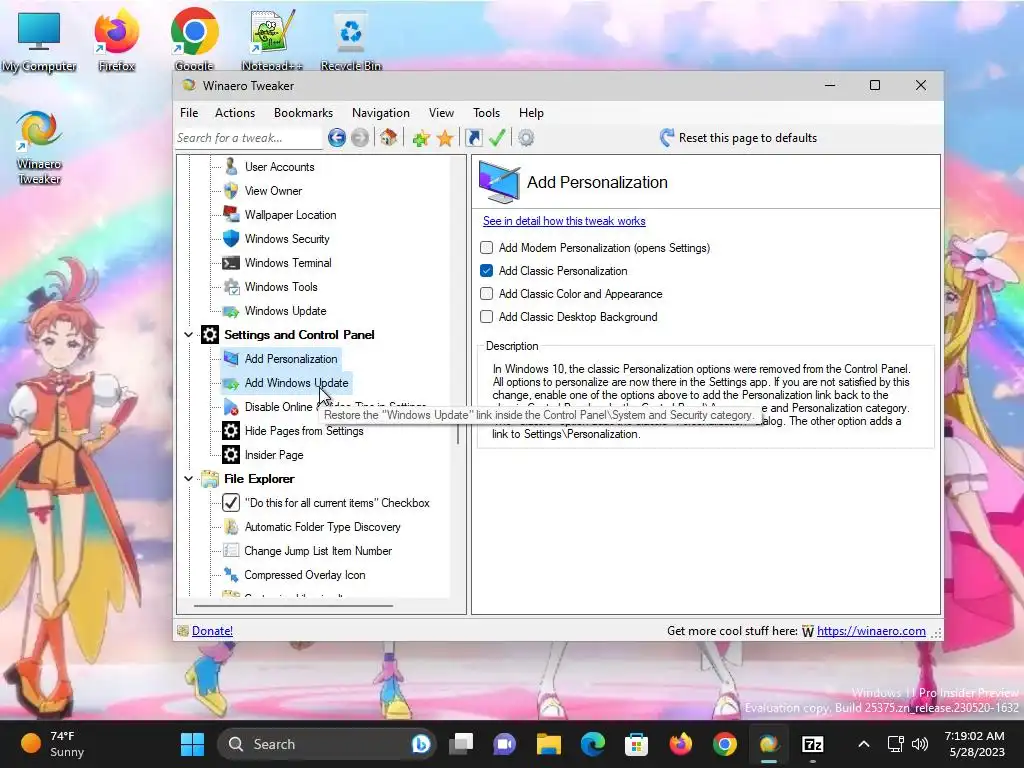The width and height of the screenshot is (1024, 768).
Task: Visit the https://winaero.com link
Action: click(871, 631)
